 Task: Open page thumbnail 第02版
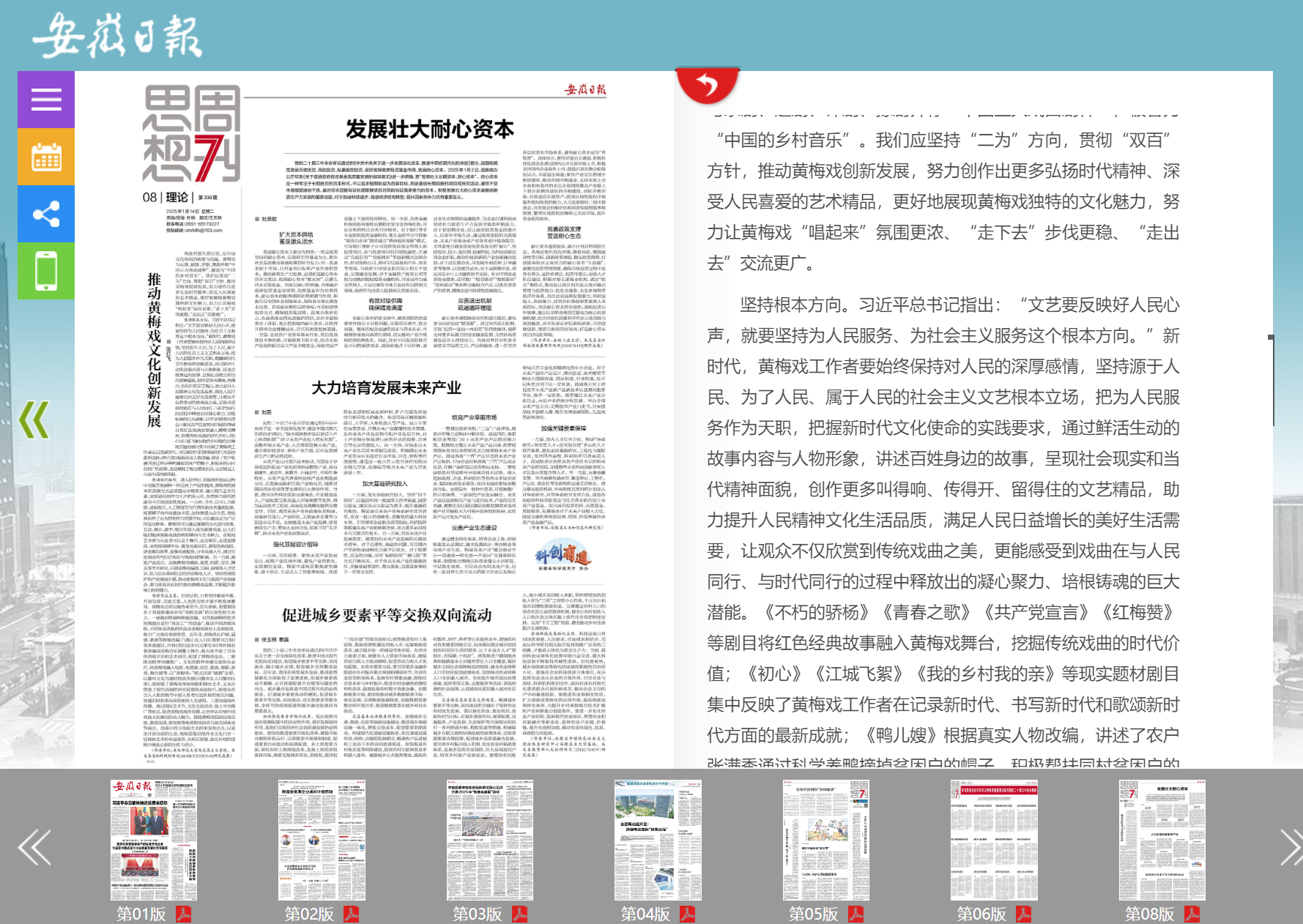(x=322, y=840)
